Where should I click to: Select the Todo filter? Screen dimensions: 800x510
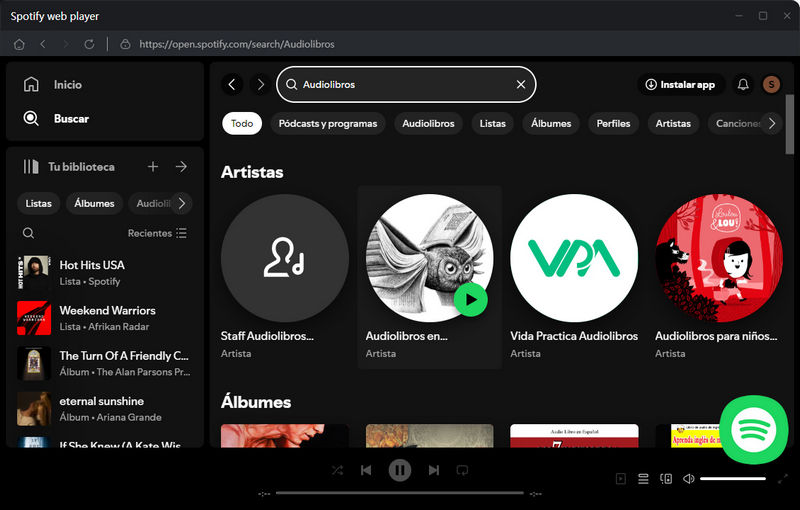[x=242, y=123]
